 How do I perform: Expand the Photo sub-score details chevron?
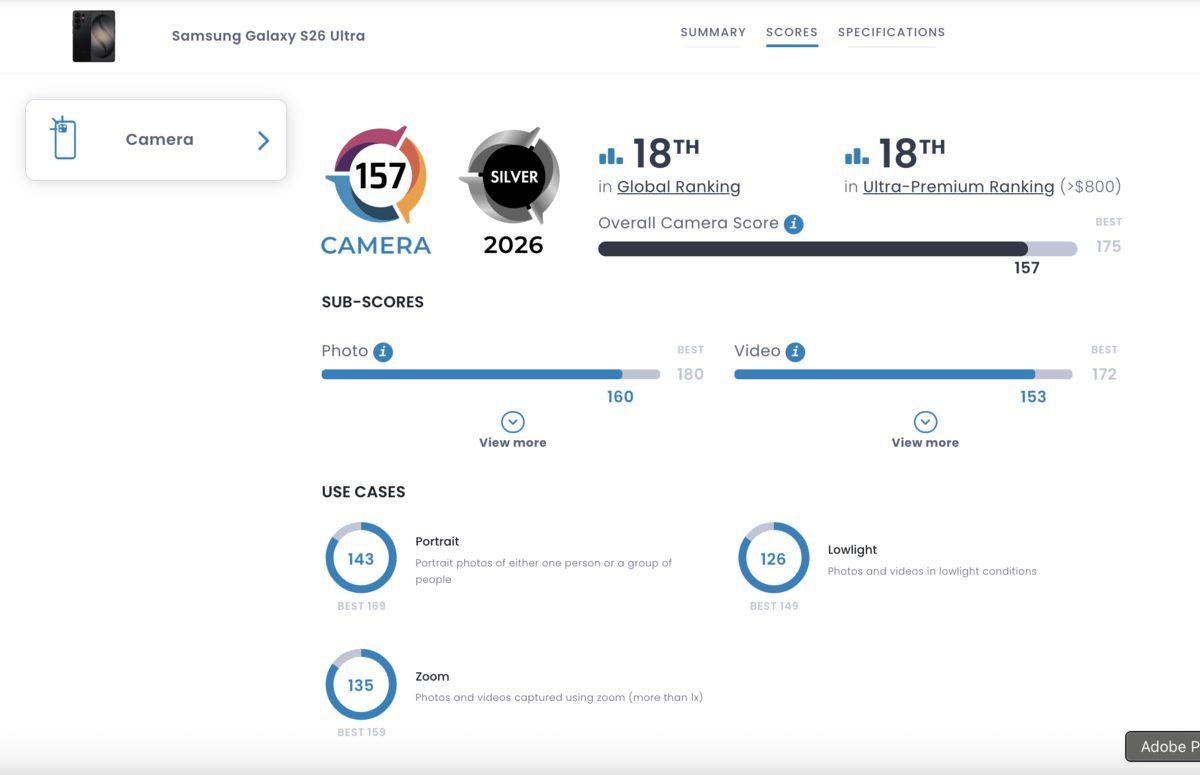point(513,423)
